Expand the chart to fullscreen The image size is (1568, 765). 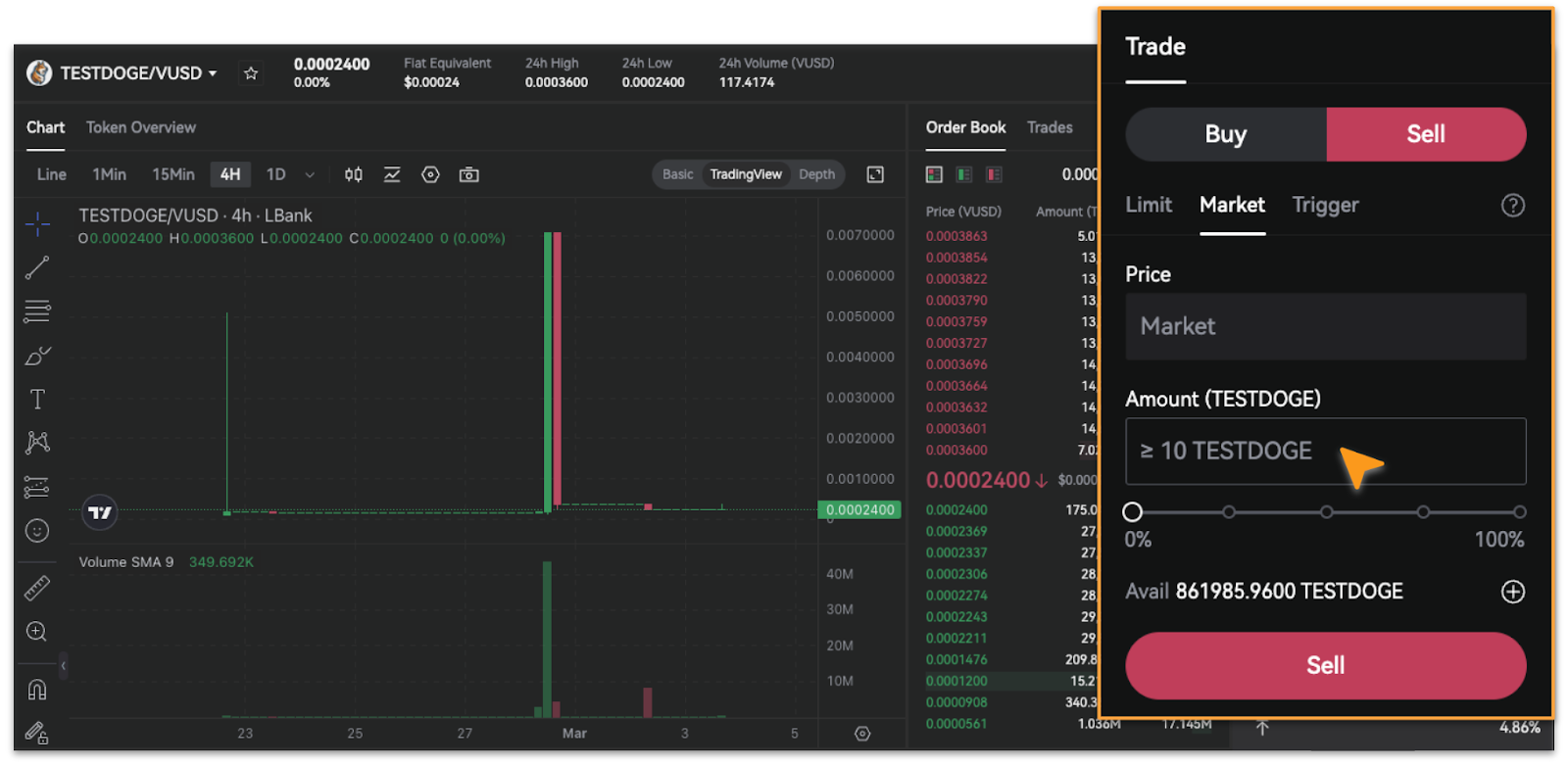(x=875, y=174)
